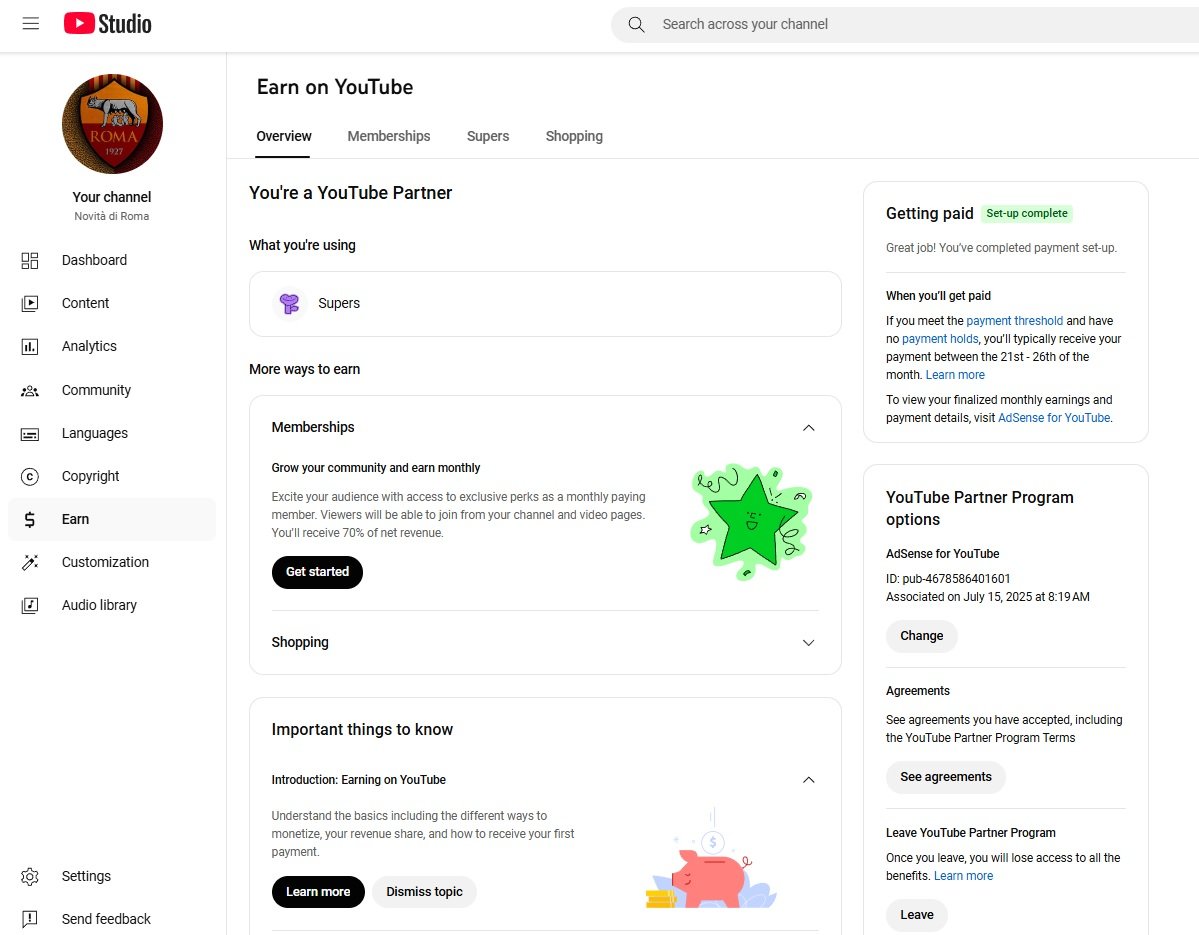Switch to the Memberships tab
Screen dimensions: 1199x935
point(388,136)
